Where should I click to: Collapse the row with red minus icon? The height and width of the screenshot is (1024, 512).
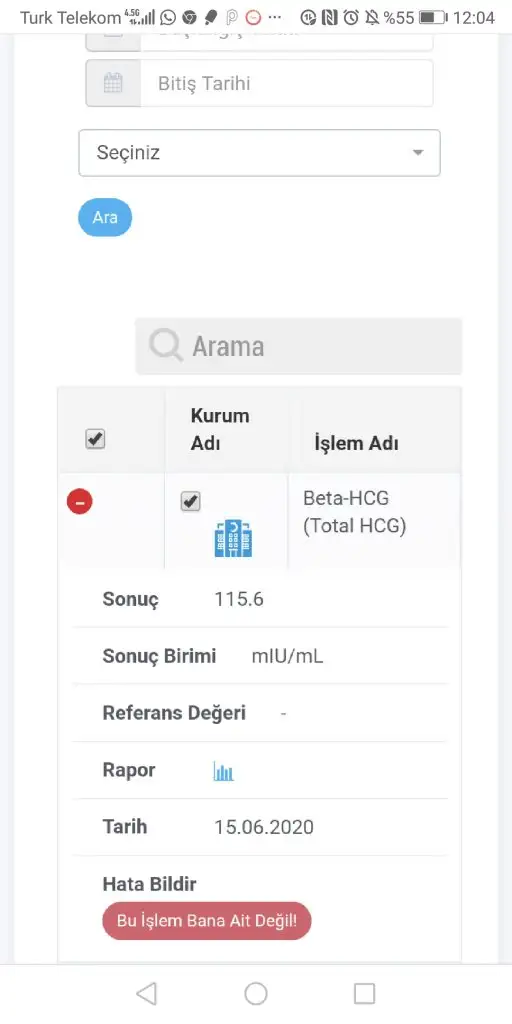80,502
